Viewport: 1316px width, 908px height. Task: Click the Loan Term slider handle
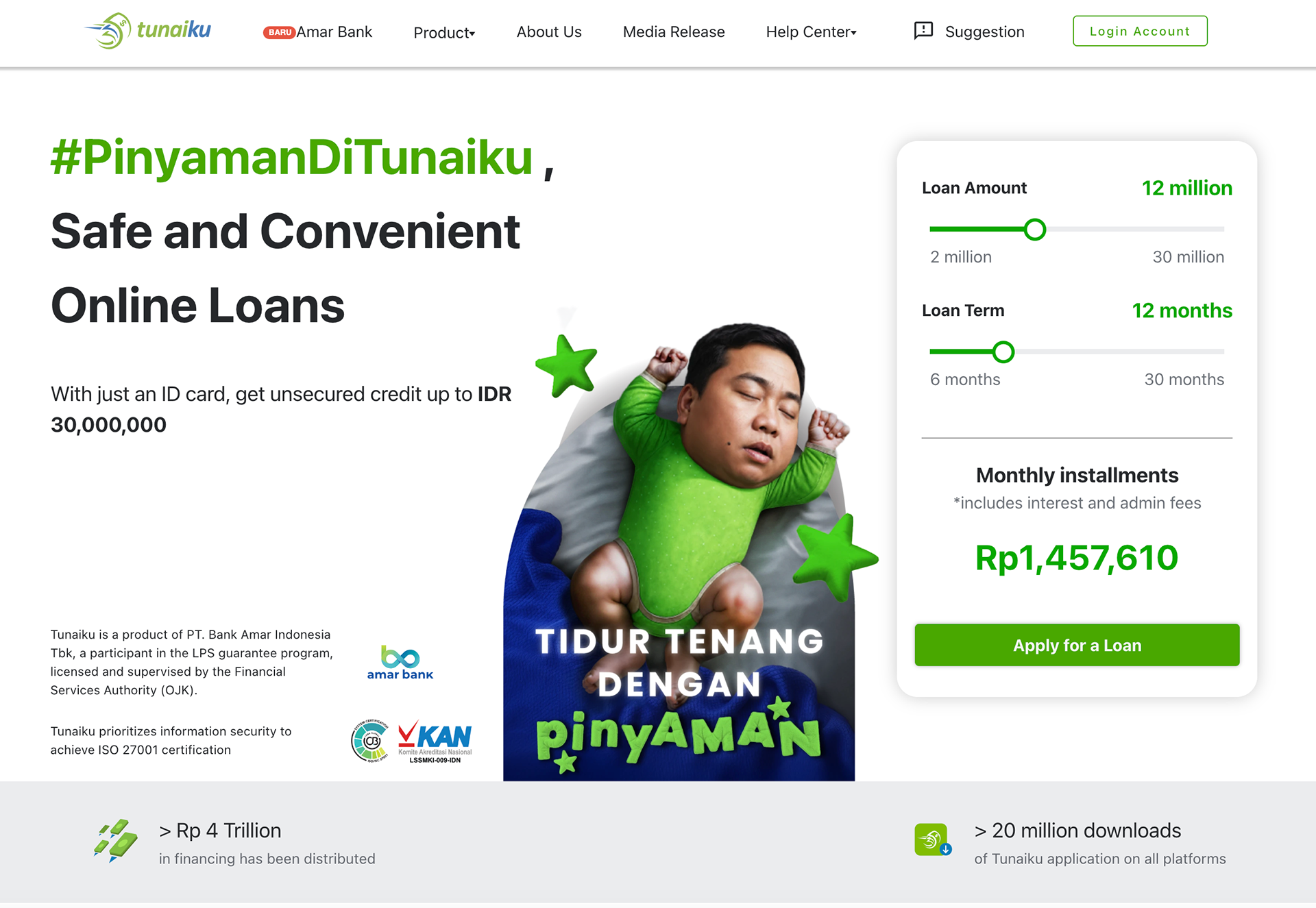pos(1003,352)
